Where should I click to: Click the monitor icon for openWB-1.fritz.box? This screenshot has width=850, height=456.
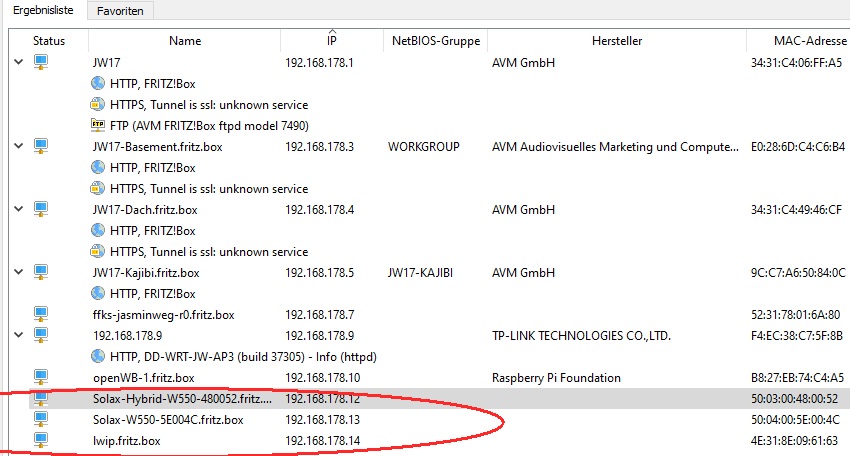pyautogui.click(x=41, y=377)
